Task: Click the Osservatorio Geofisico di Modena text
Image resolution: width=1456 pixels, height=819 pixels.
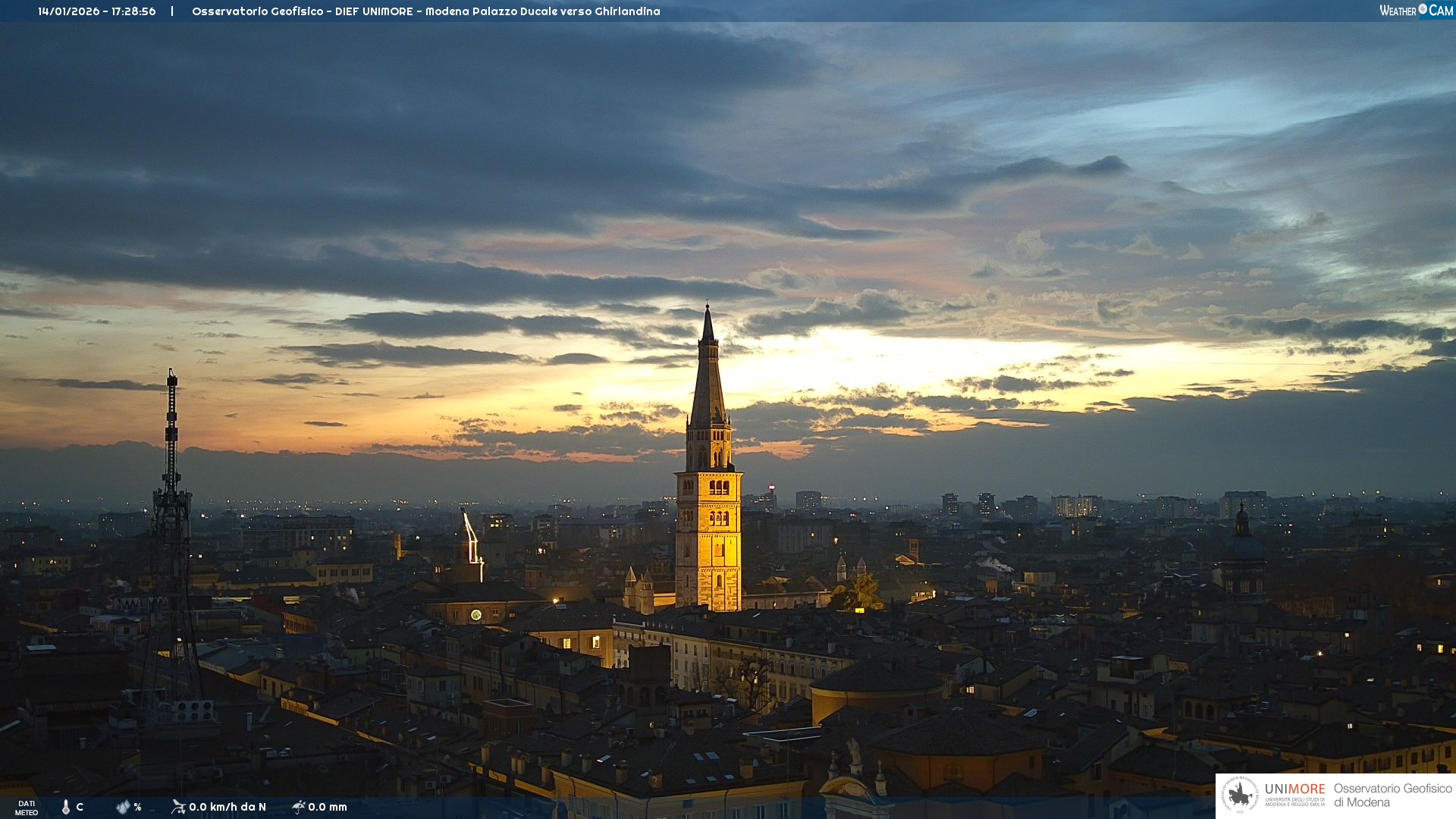Action: [x=1392, y=795]
